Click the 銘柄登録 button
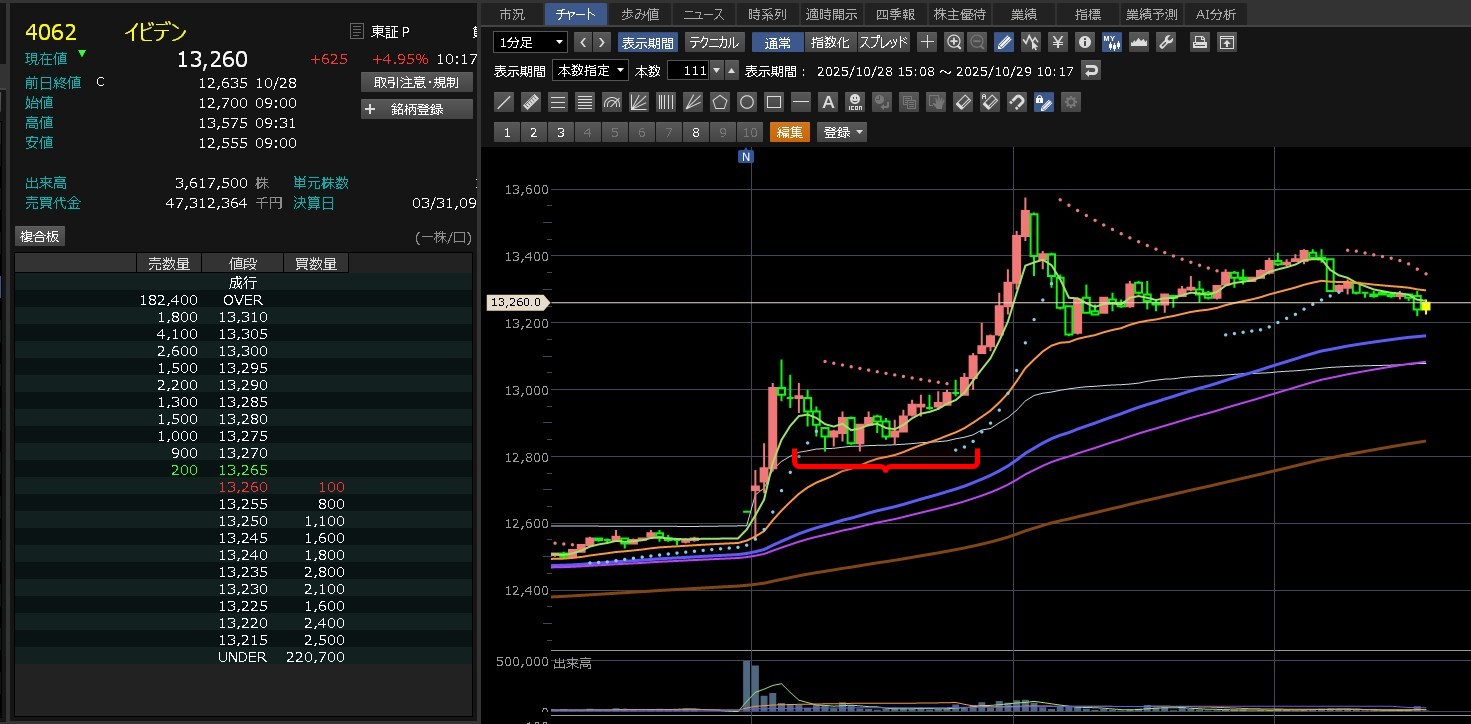Image resolution: width=1471 pixels, height=724 pixels. point(417,109)
